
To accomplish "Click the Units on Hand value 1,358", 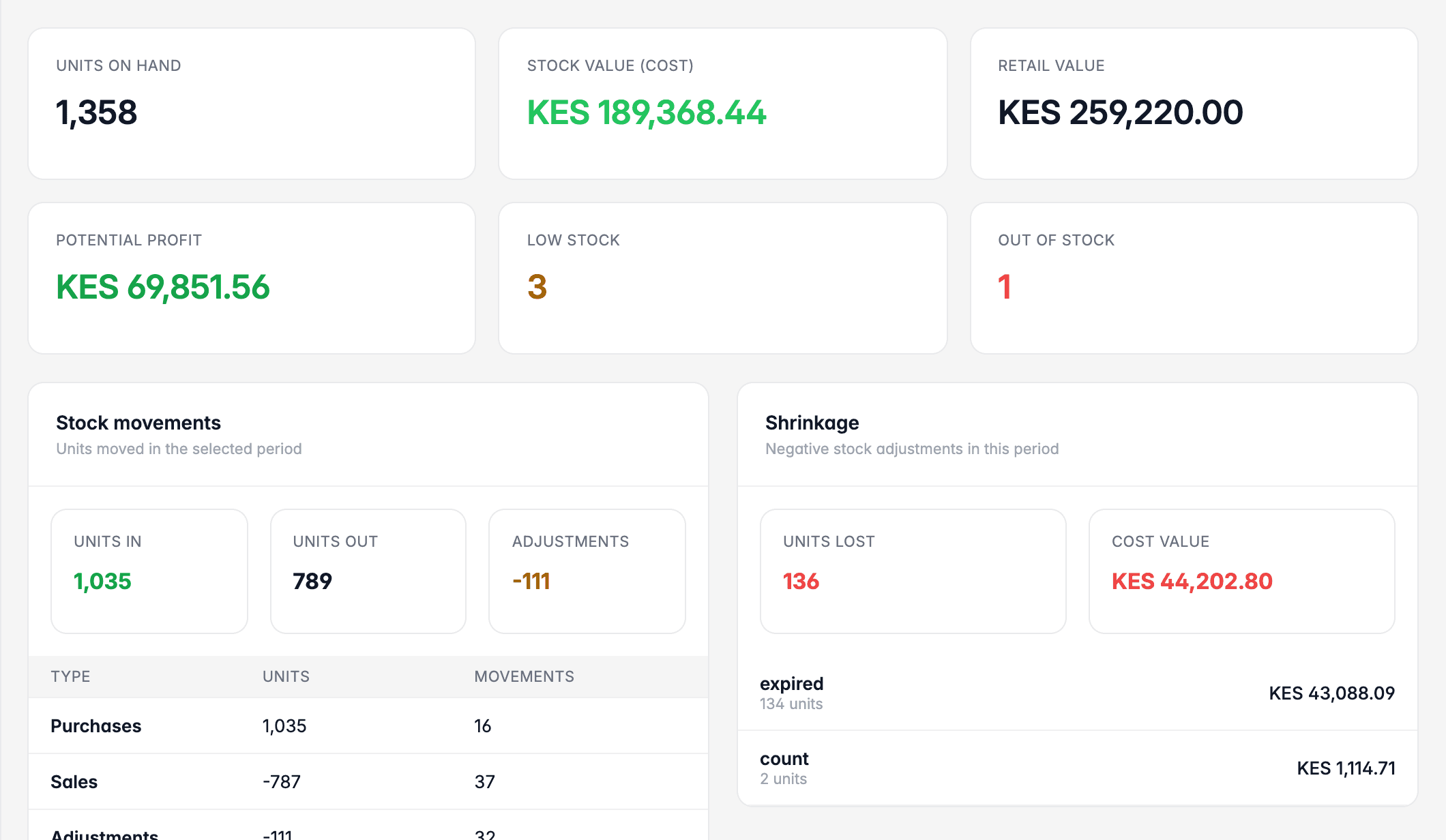I will [96, 112].
